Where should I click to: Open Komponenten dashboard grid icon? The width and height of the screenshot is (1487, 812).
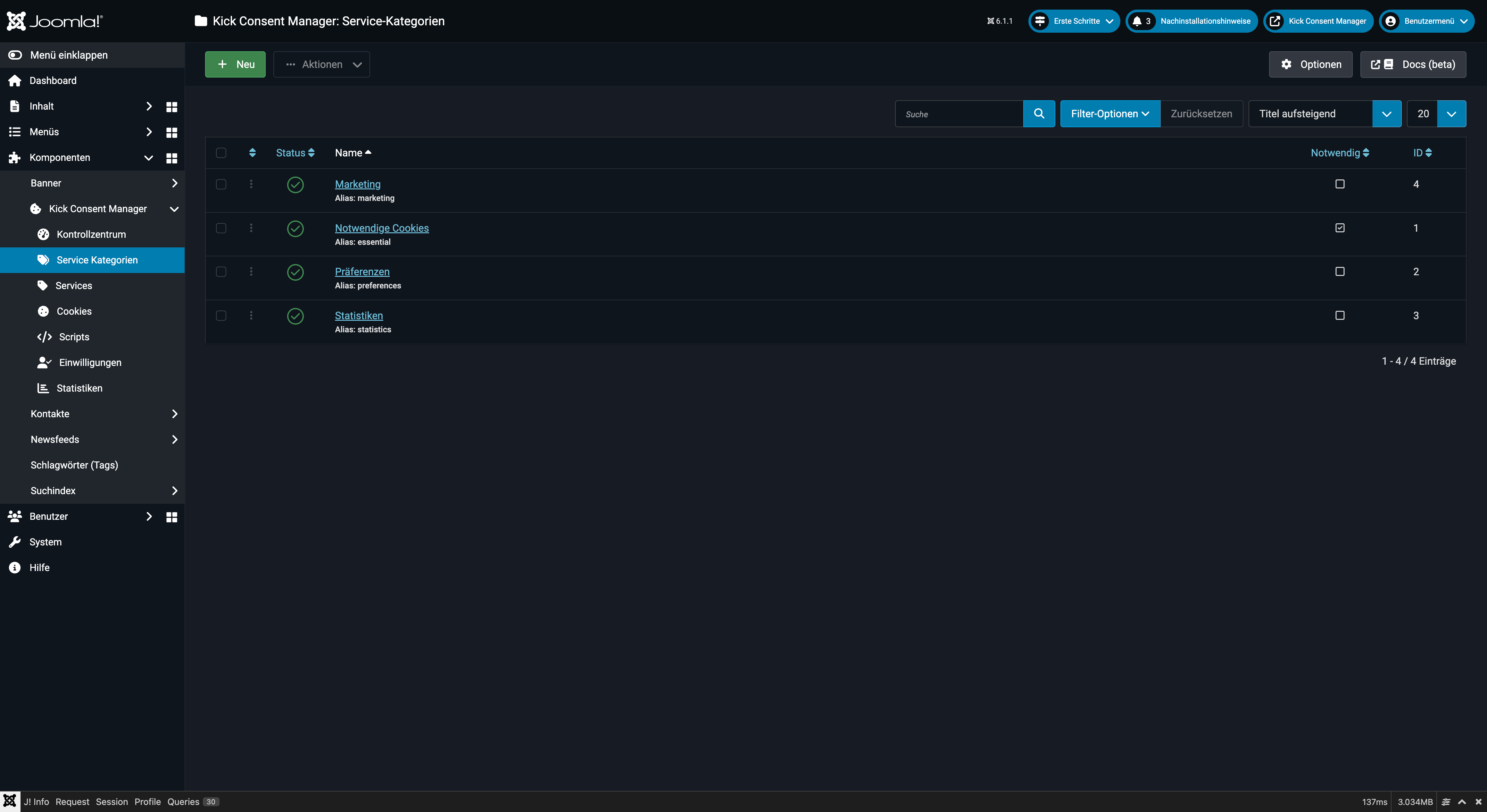point(171,158)
